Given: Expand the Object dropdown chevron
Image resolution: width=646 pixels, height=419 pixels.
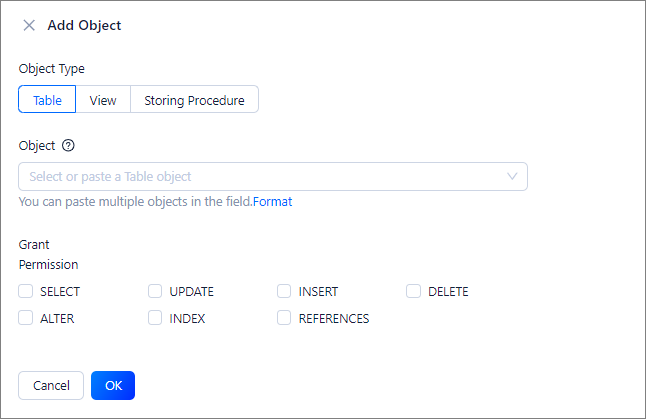Looking at the screenshot, I should (513, 176).
